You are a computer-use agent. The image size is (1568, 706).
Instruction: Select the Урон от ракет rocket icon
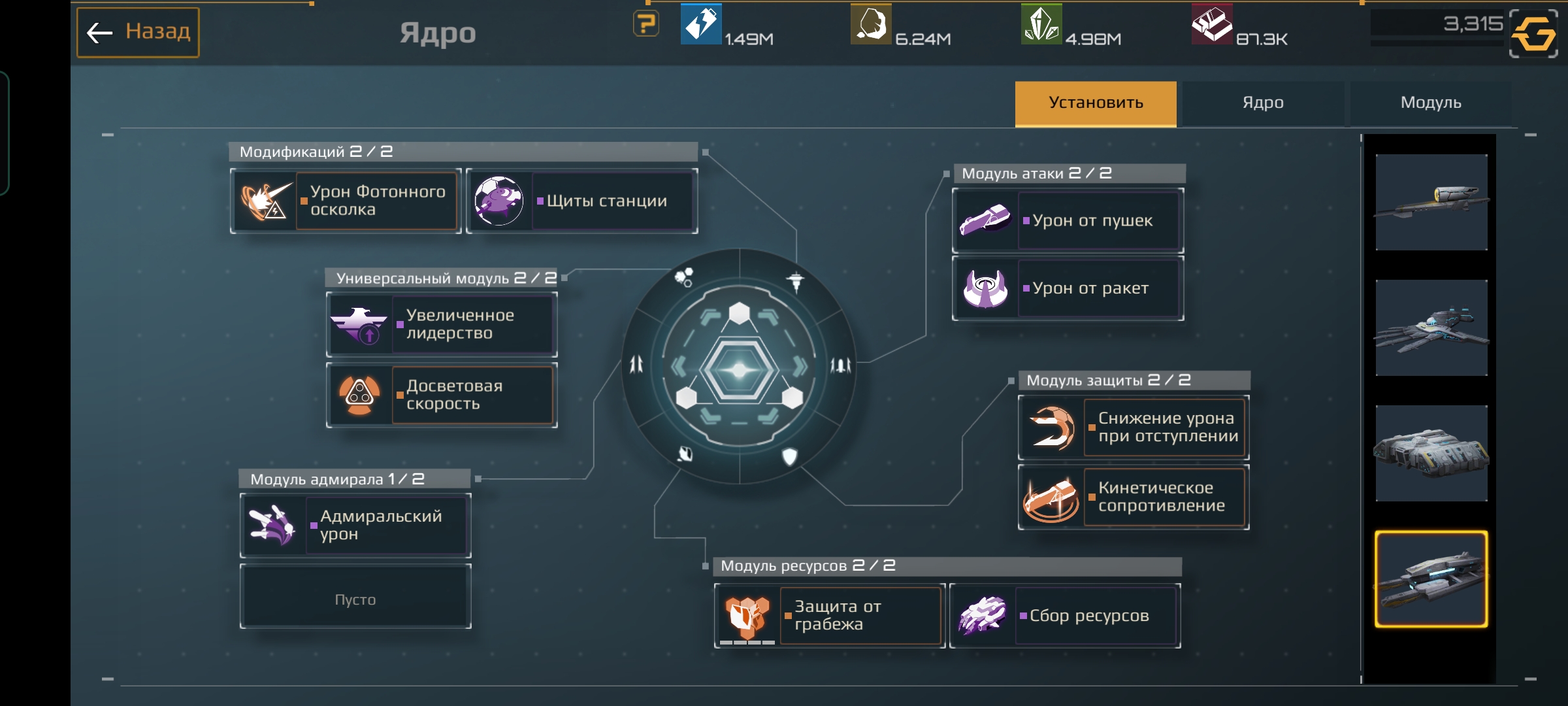click(x=985, y=288)
